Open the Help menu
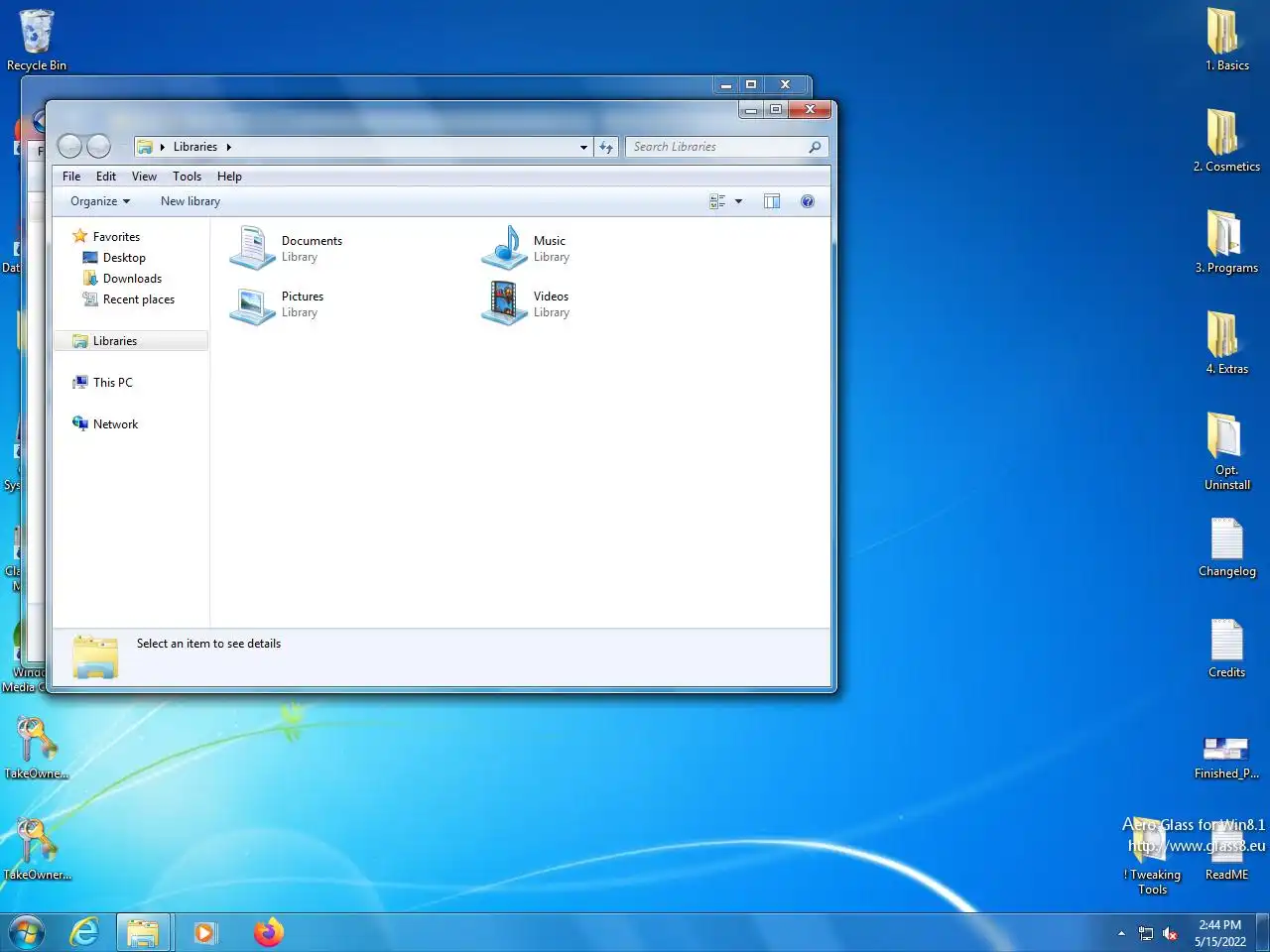 (229, 177)
